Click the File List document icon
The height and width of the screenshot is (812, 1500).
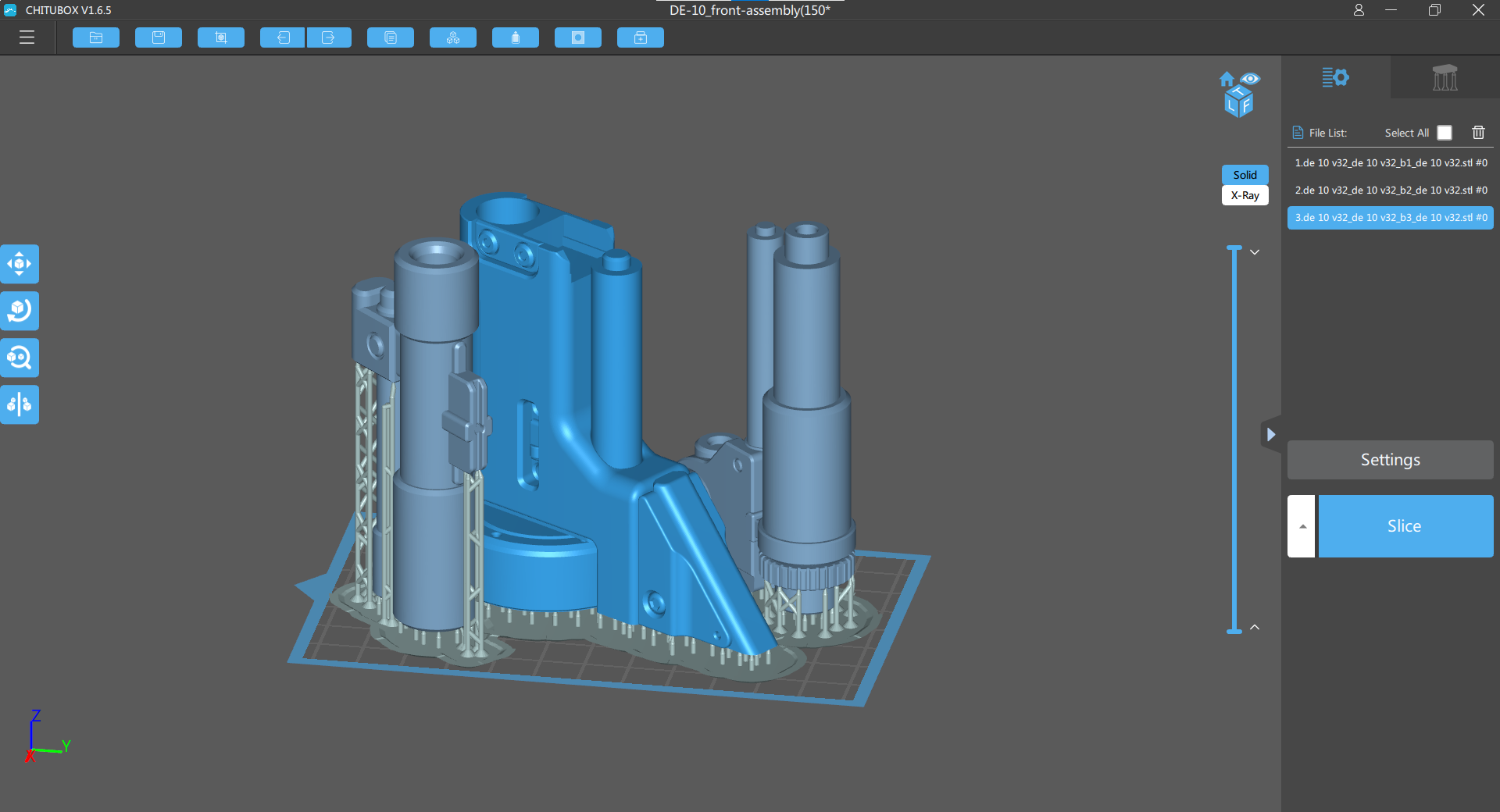tap(1298, 133)
